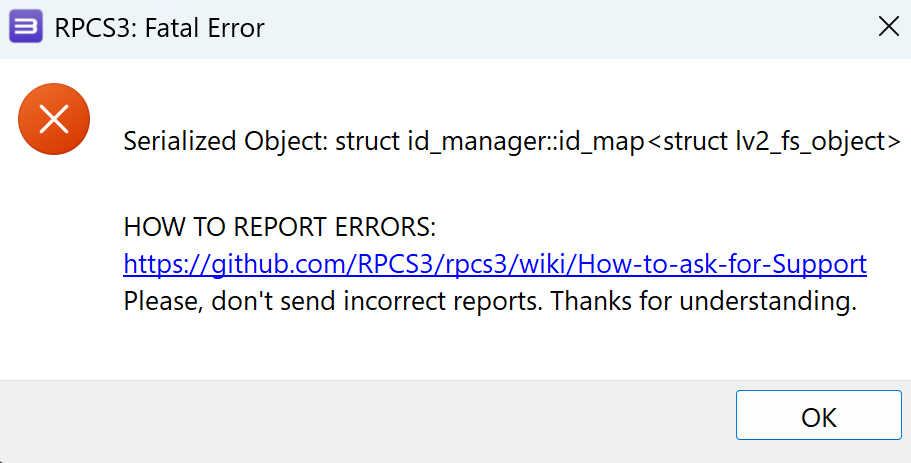Image resolution: width=911 pixels, height=463 pixels.
Task: Click the "Please, don't send incorrect reports" line
Action: [x=332, y=301]
